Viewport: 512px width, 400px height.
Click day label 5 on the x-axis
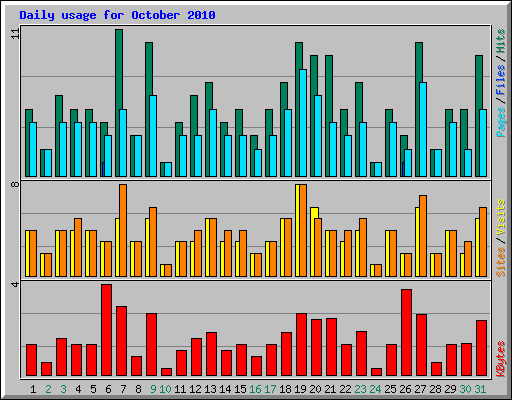pos(93,389)
